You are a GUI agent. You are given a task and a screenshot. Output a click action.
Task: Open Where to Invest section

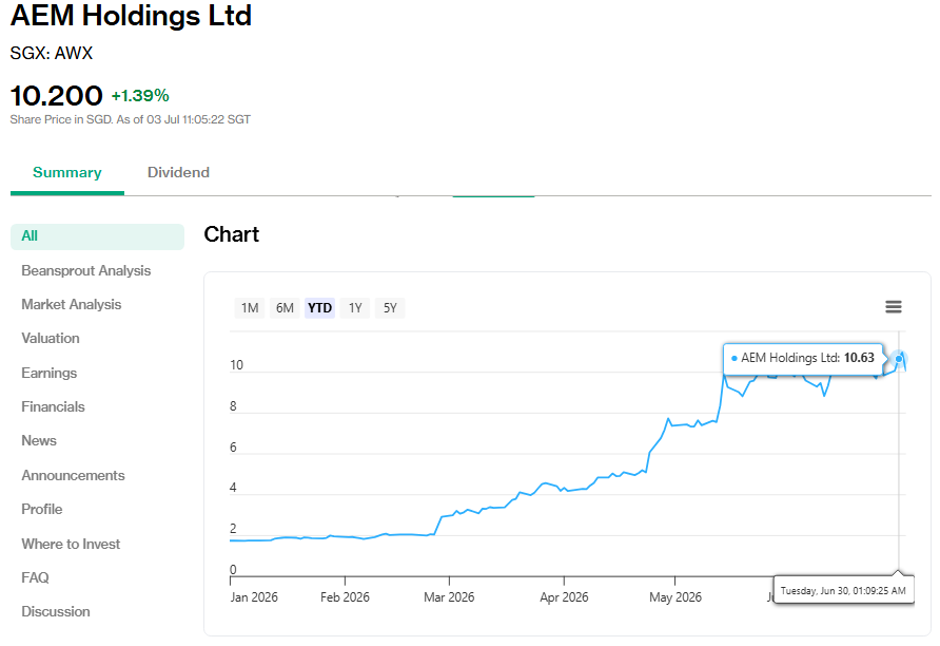coord(71,544)
